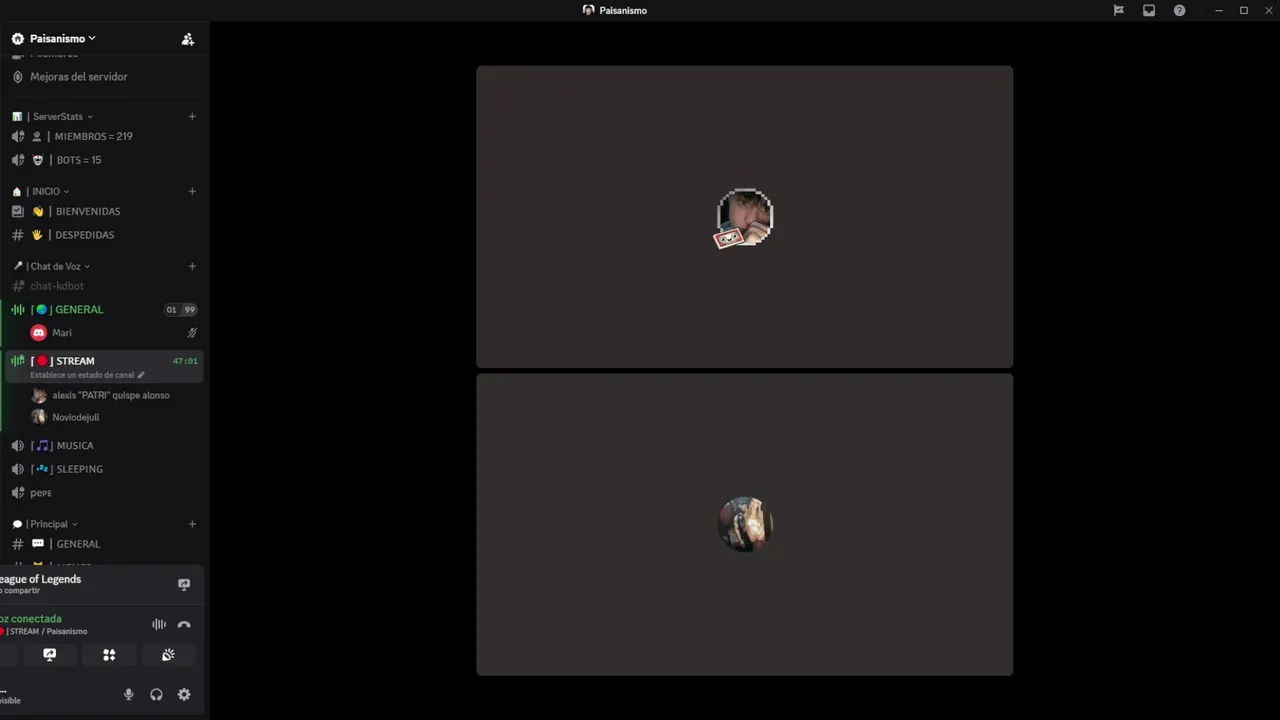Open the invite people icon beside Paisanismo
The height and width of the screenshot is (720, 1280).
tap(187, 39)
